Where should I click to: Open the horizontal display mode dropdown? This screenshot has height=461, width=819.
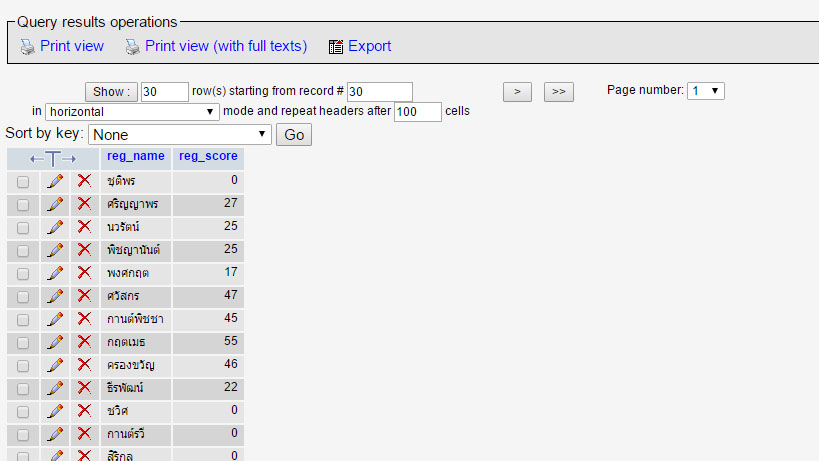coord(132,112)
